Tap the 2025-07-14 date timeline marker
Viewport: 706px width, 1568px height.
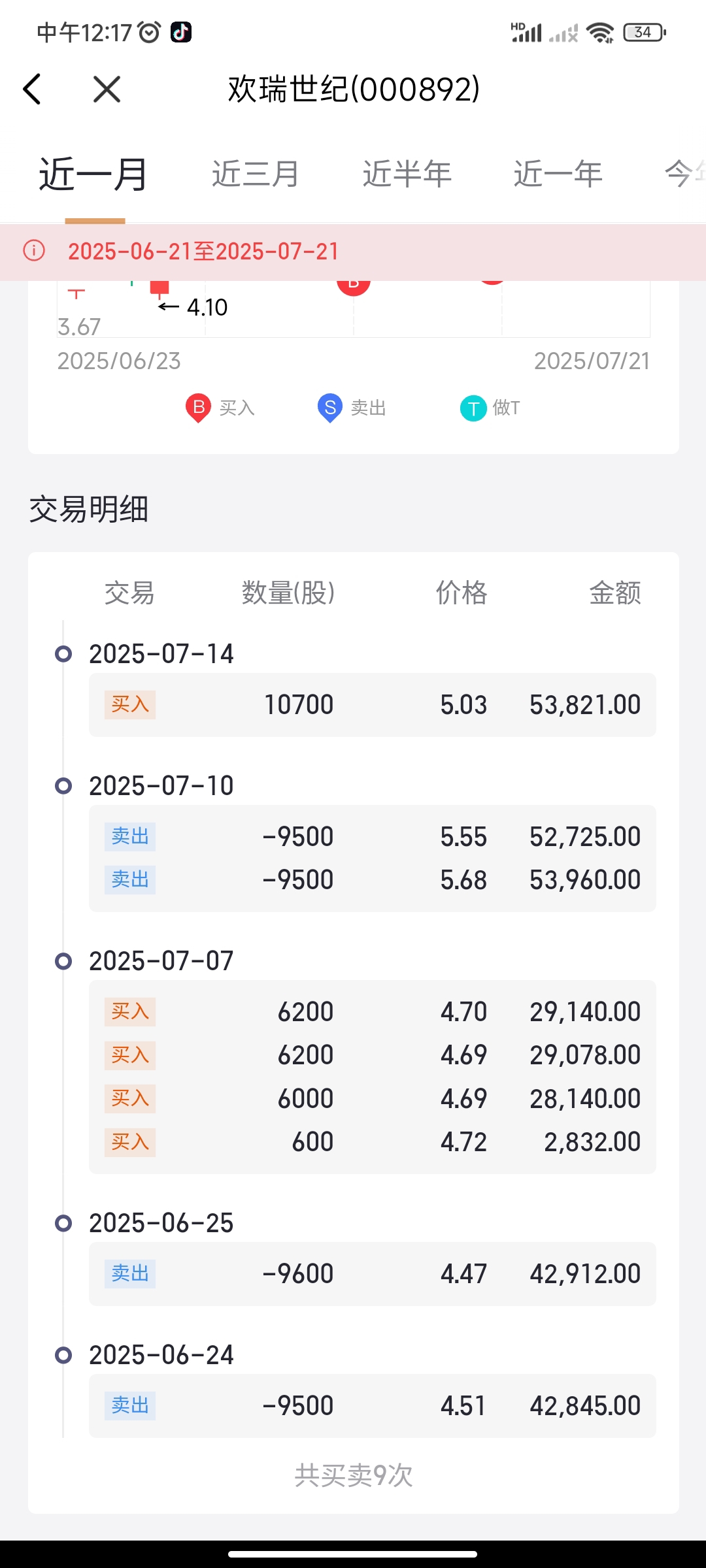(63, 653)
